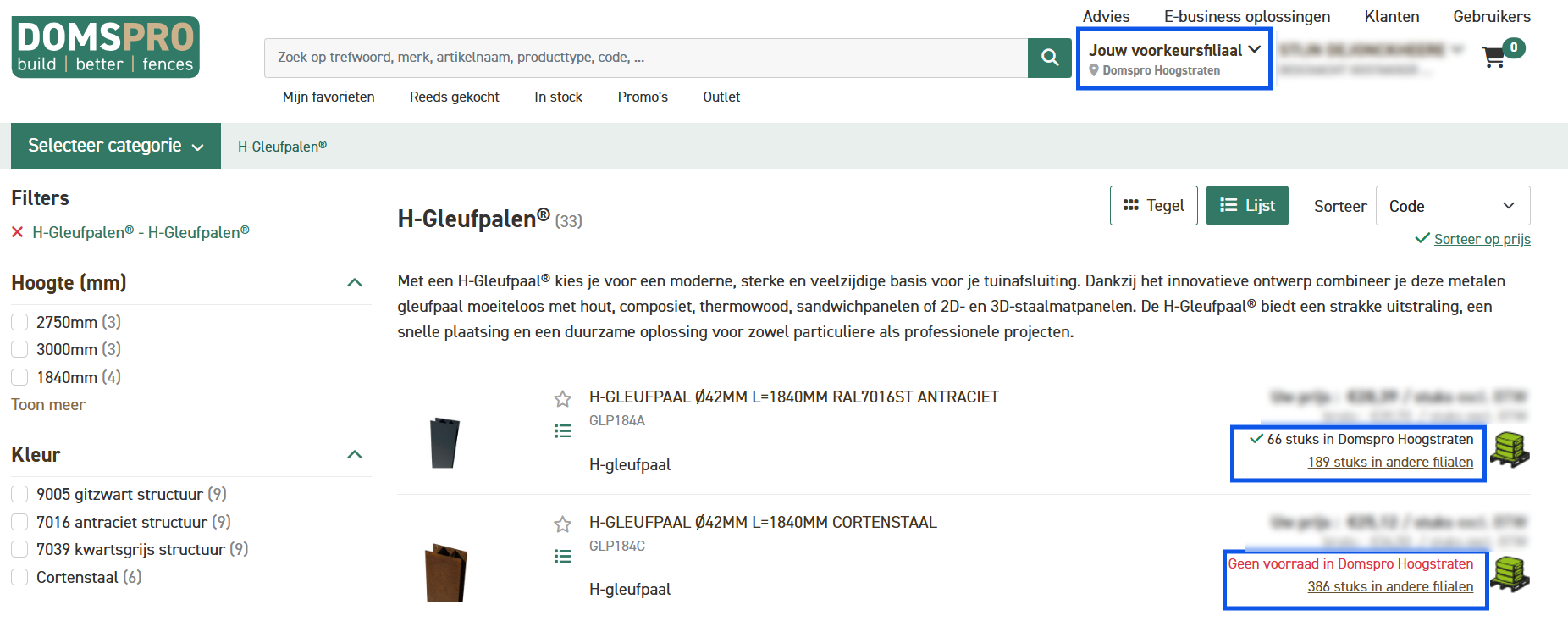Tick the 2750mm height checkbox
The height and width of the screenshot is (627, 1568).
point(19,322)
